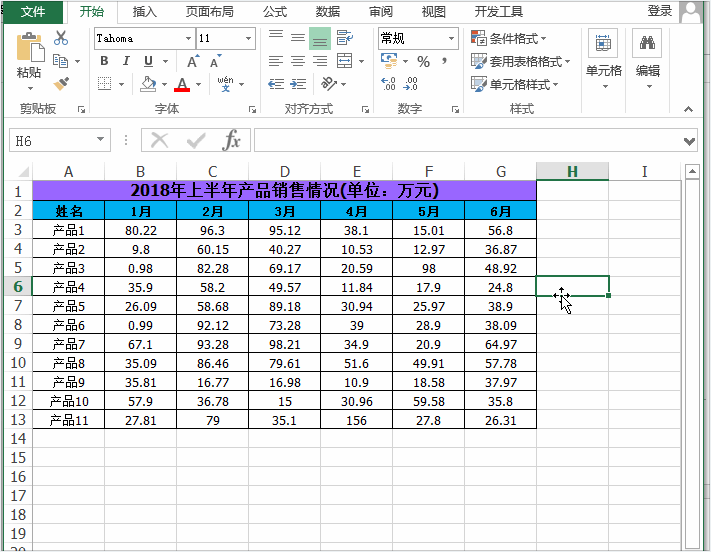Click 条件格式 conditional formatting button

[508, 38]
